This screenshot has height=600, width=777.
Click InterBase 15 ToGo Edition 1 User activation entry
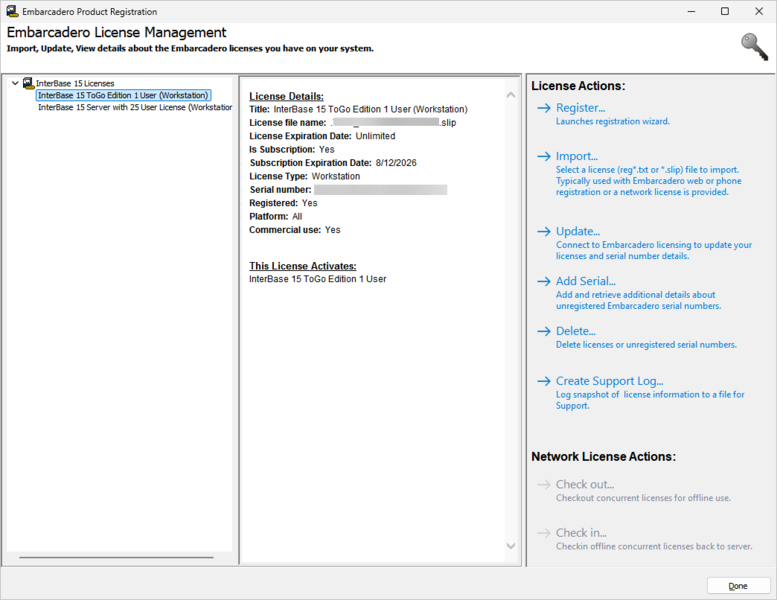pos(318,279)
